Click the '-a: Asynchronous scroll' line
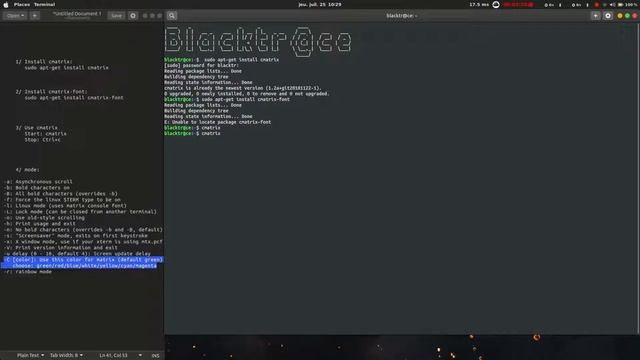The image size is (640, 360). [x=38, y=182]
